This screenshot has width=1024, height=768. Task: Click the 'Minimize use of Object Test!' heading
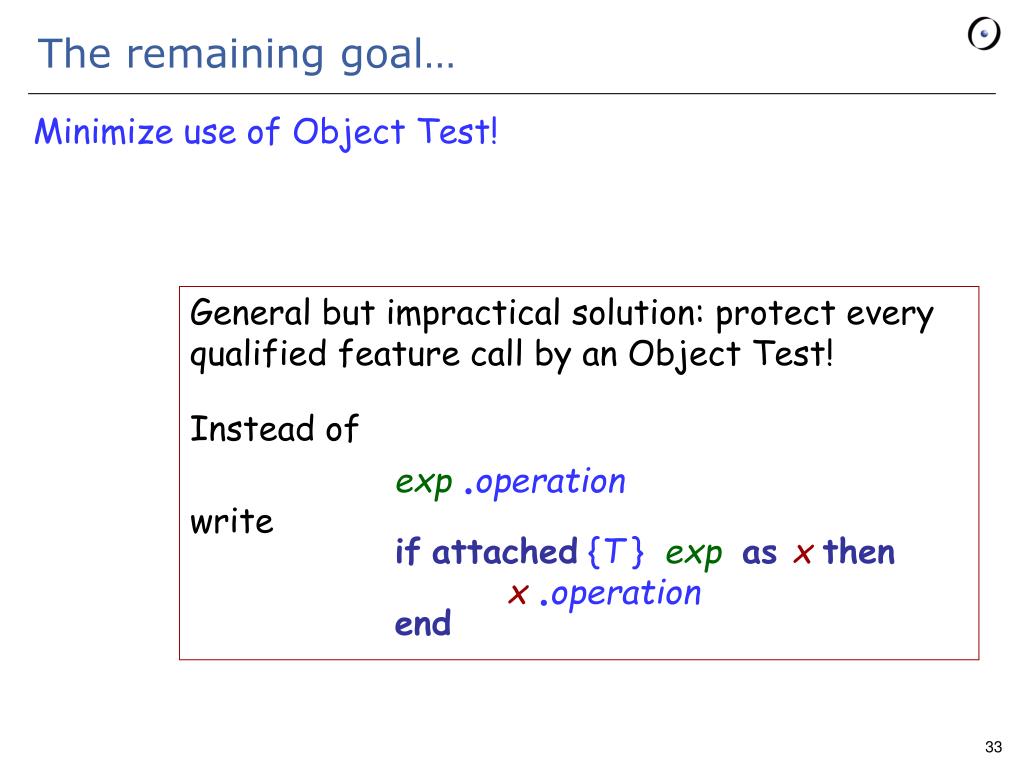click(x=266, y=132)
